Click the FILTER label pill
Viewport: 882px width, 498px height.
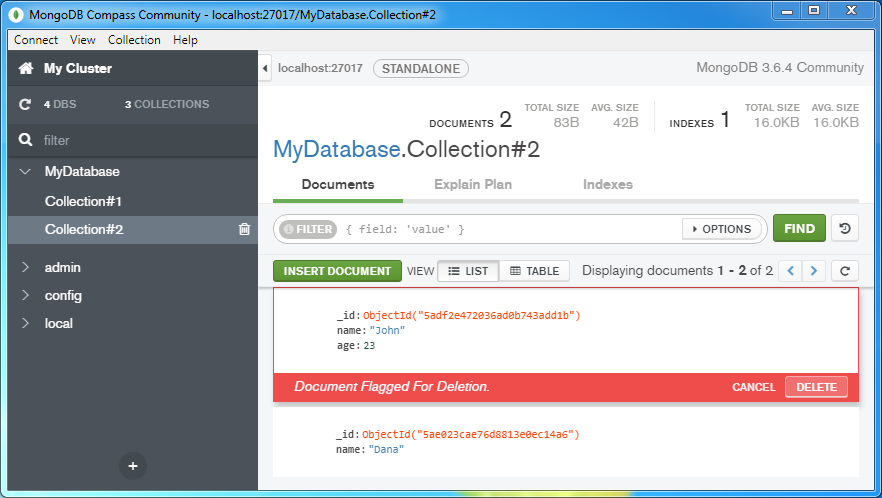(308, 229)
